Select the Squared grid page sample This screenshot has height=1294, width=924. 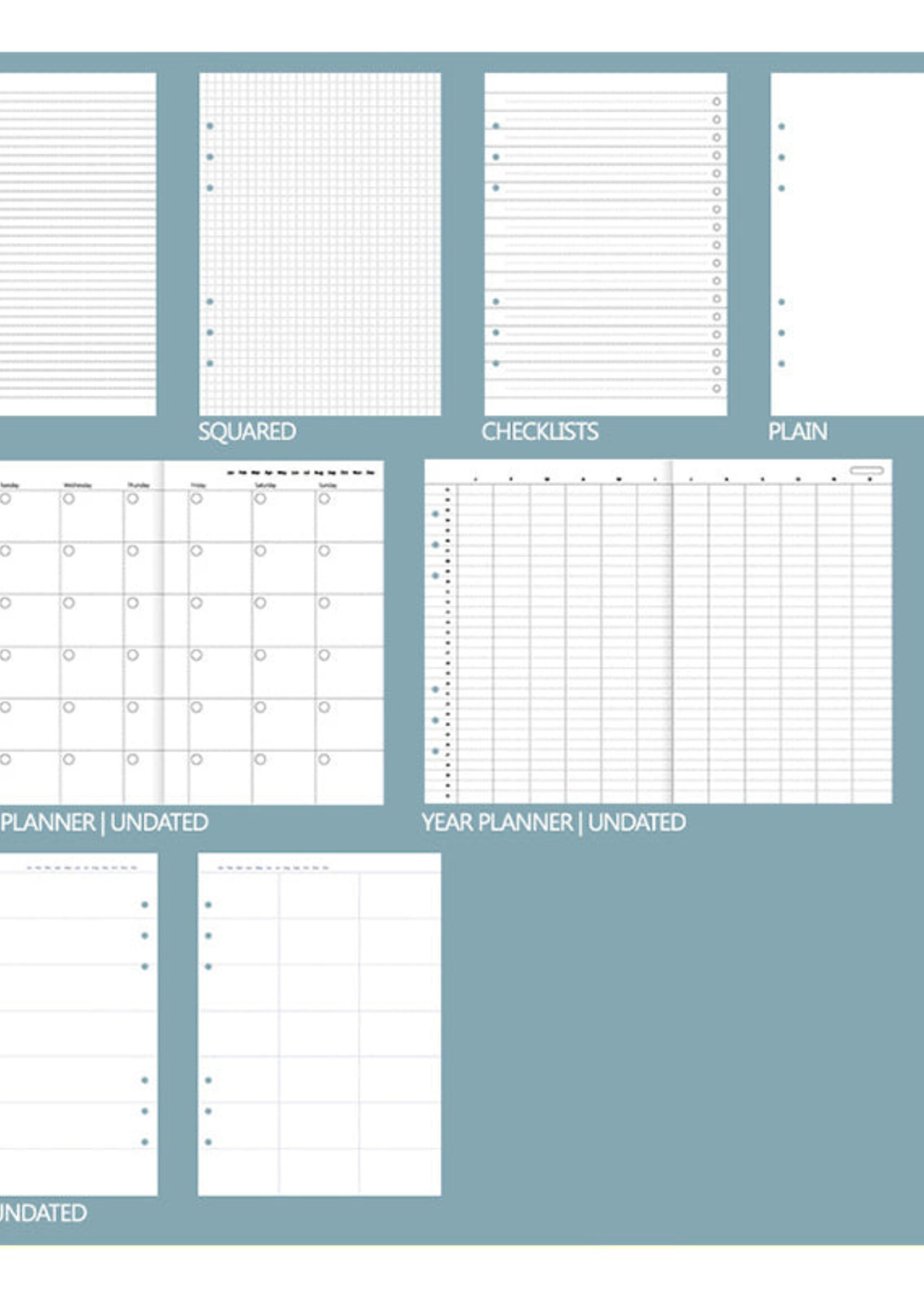coord(320,244)
